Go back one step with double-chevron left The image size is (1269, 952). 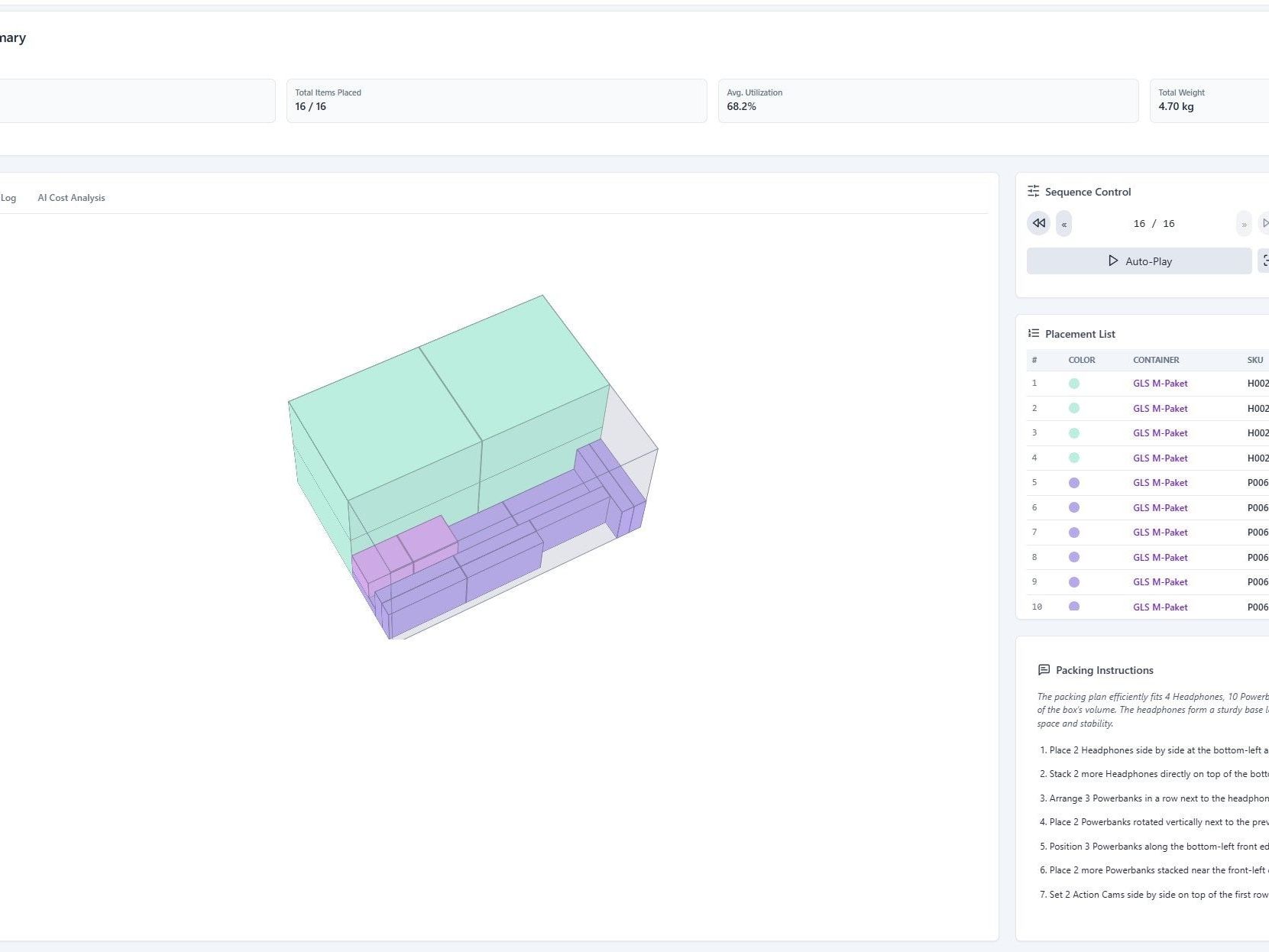(1063, 224)
